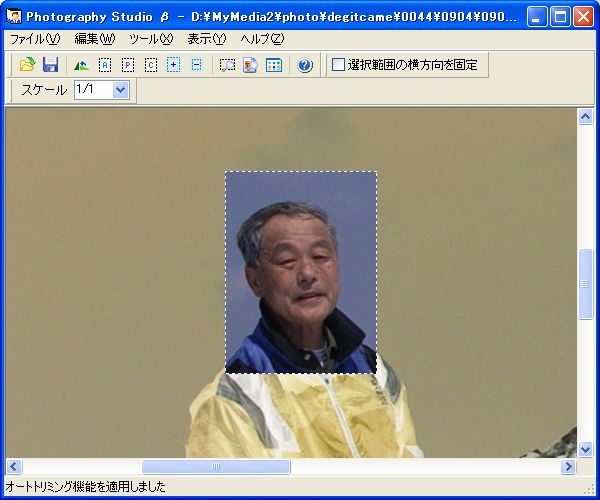This screenshot has width=600, height=500.
Task: Click the green mountain icon in toolbar
Action: (81, 65)
